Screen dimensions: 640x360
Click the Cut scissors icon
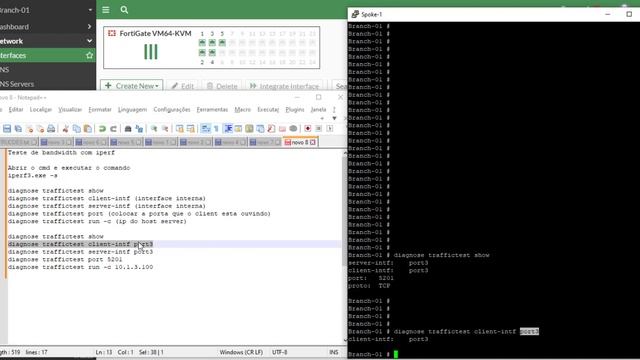[65, 129]
